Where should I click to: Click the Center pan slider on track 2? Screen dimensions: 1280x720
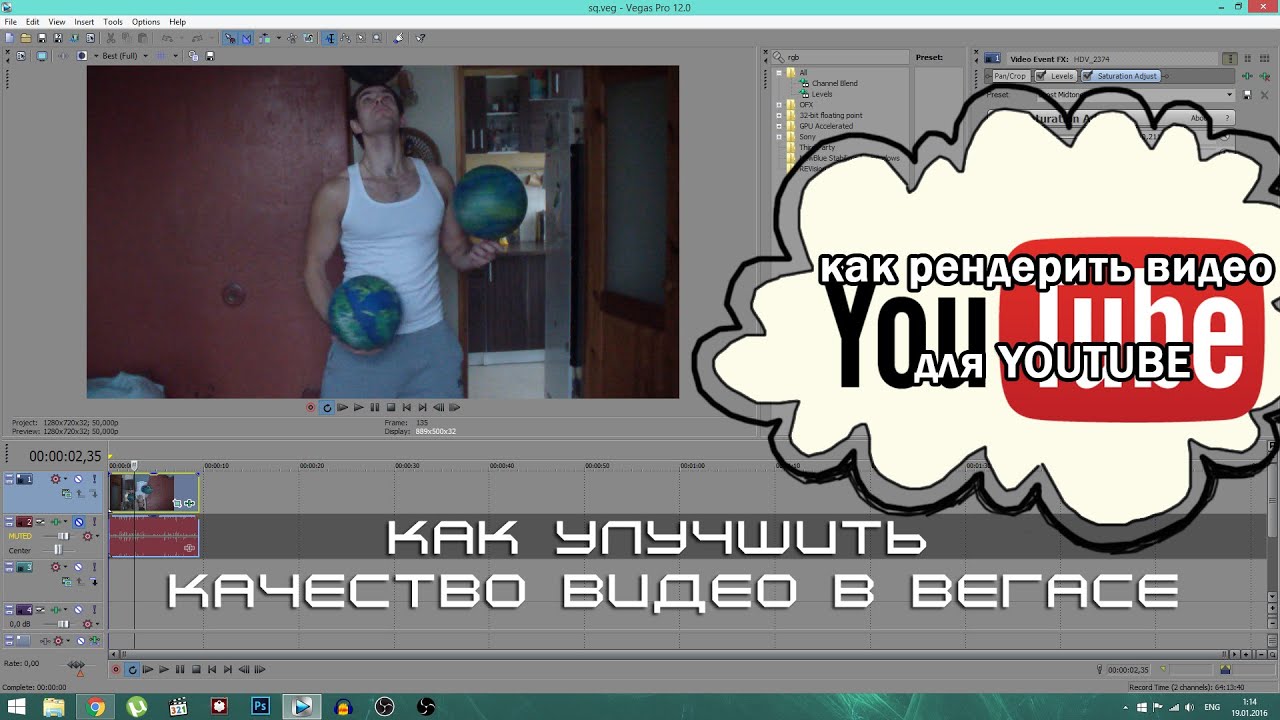click(x=58, y=550)
